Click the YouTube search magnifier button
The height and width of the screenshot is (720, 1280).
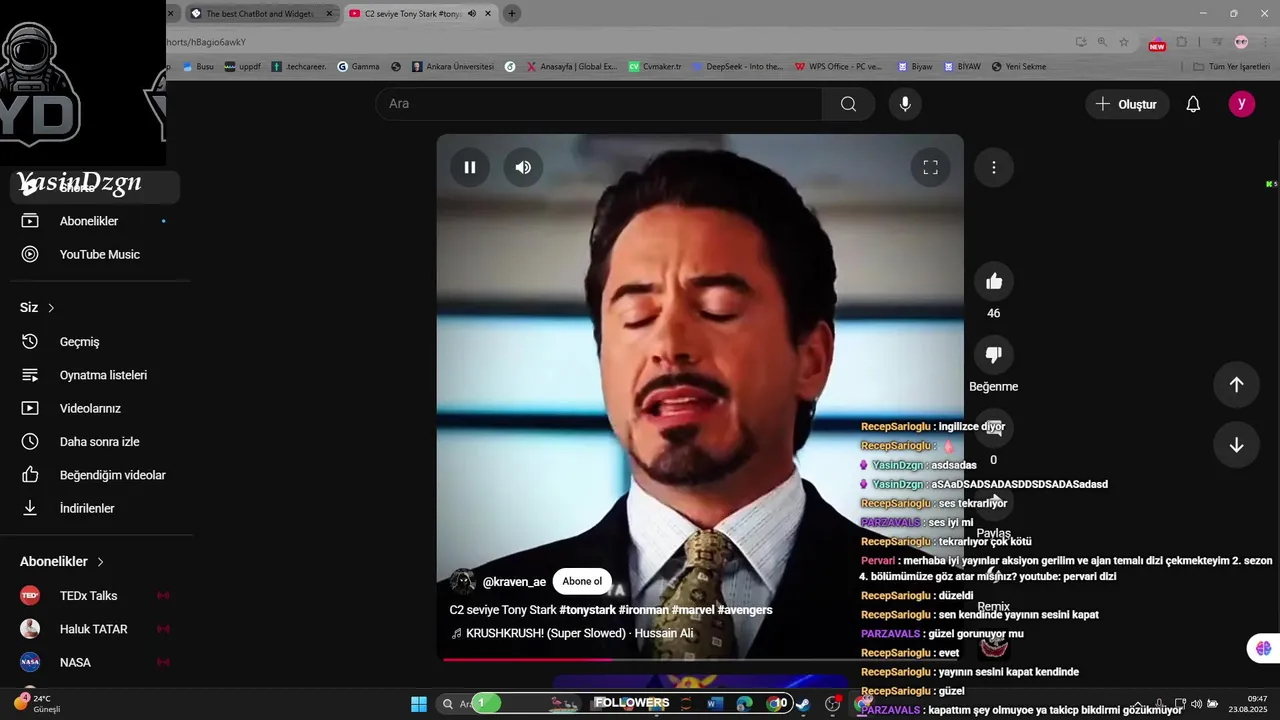tap(848, 104)
